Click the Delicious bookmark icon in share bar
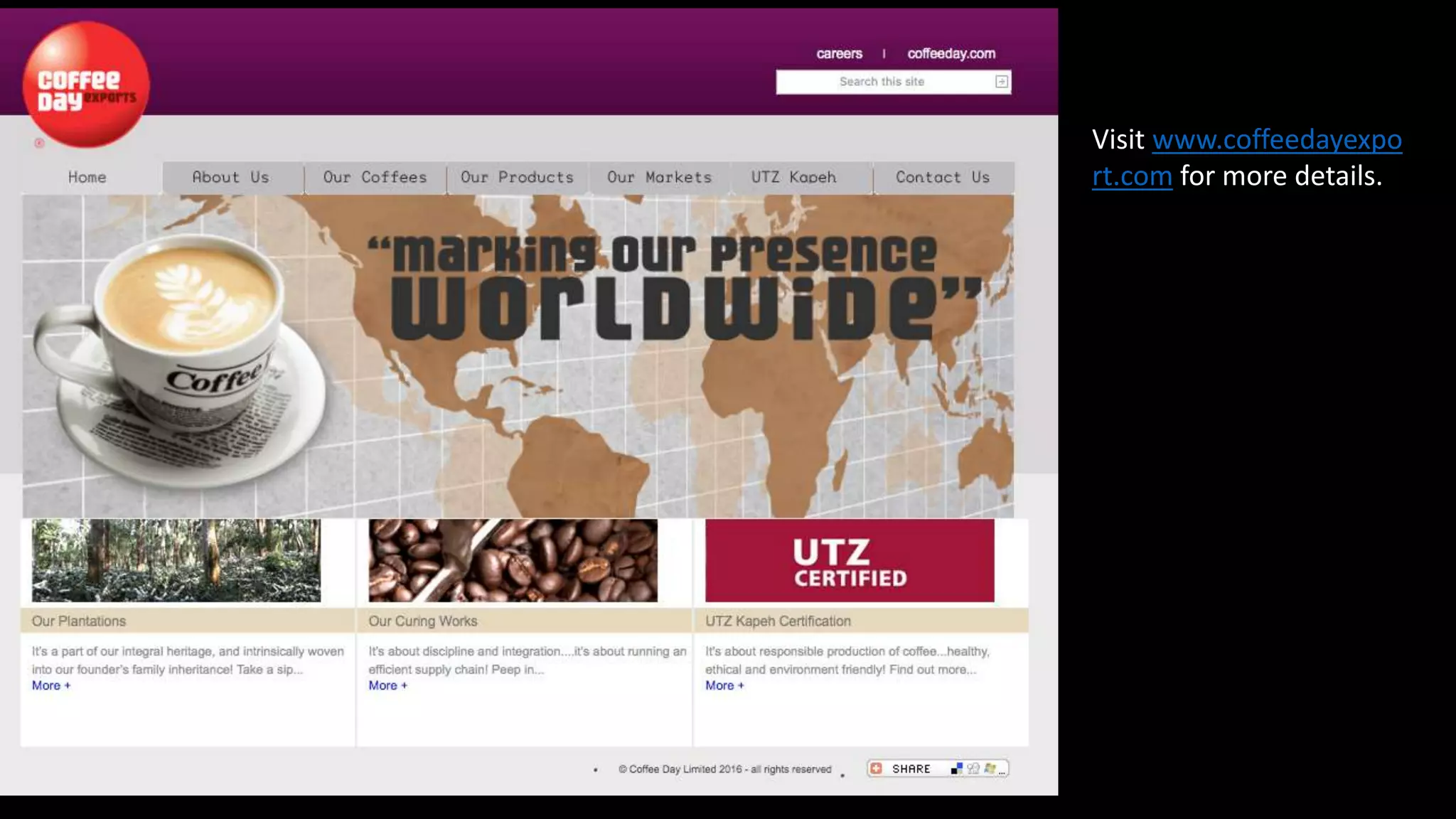This screenshot has height=819, width=1456. tap(957, 769)
